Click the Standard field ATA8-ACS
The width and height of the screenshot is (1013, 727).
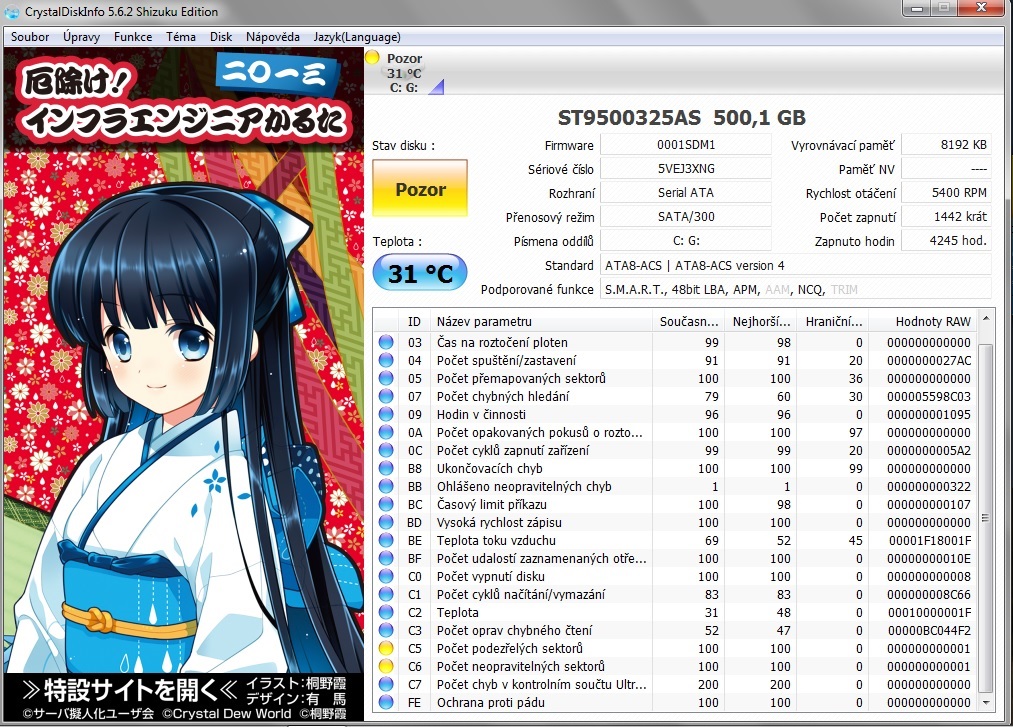click(796, 265)
